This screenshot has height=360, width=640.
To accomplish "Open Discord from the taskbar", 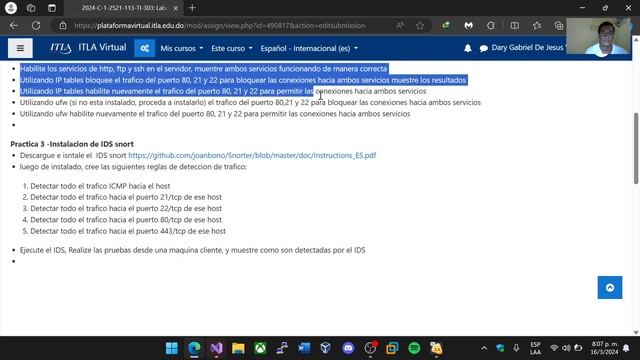I will pos(348,348).
